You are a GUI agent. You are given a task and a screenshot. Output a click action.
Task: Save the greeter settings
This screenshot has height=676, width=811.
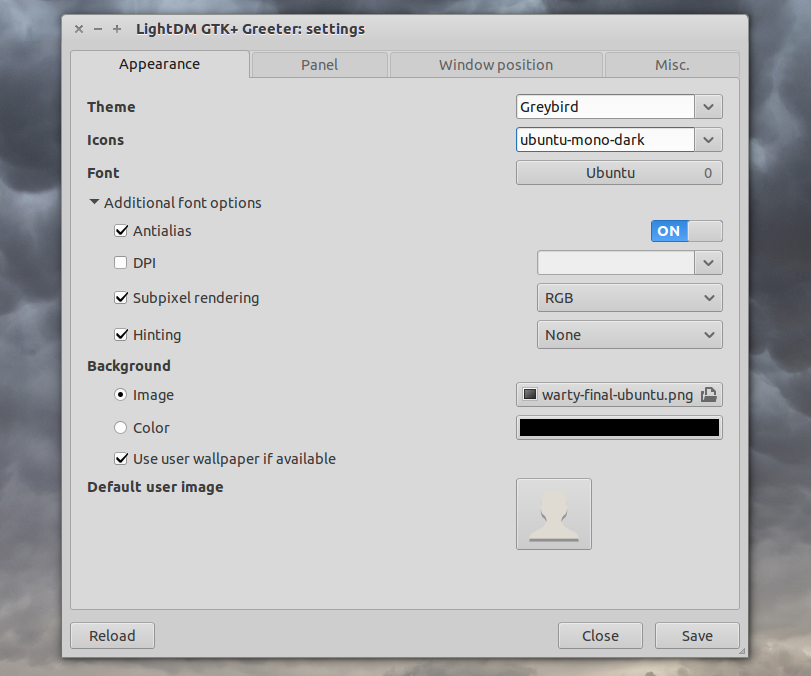tap(696, 635)
